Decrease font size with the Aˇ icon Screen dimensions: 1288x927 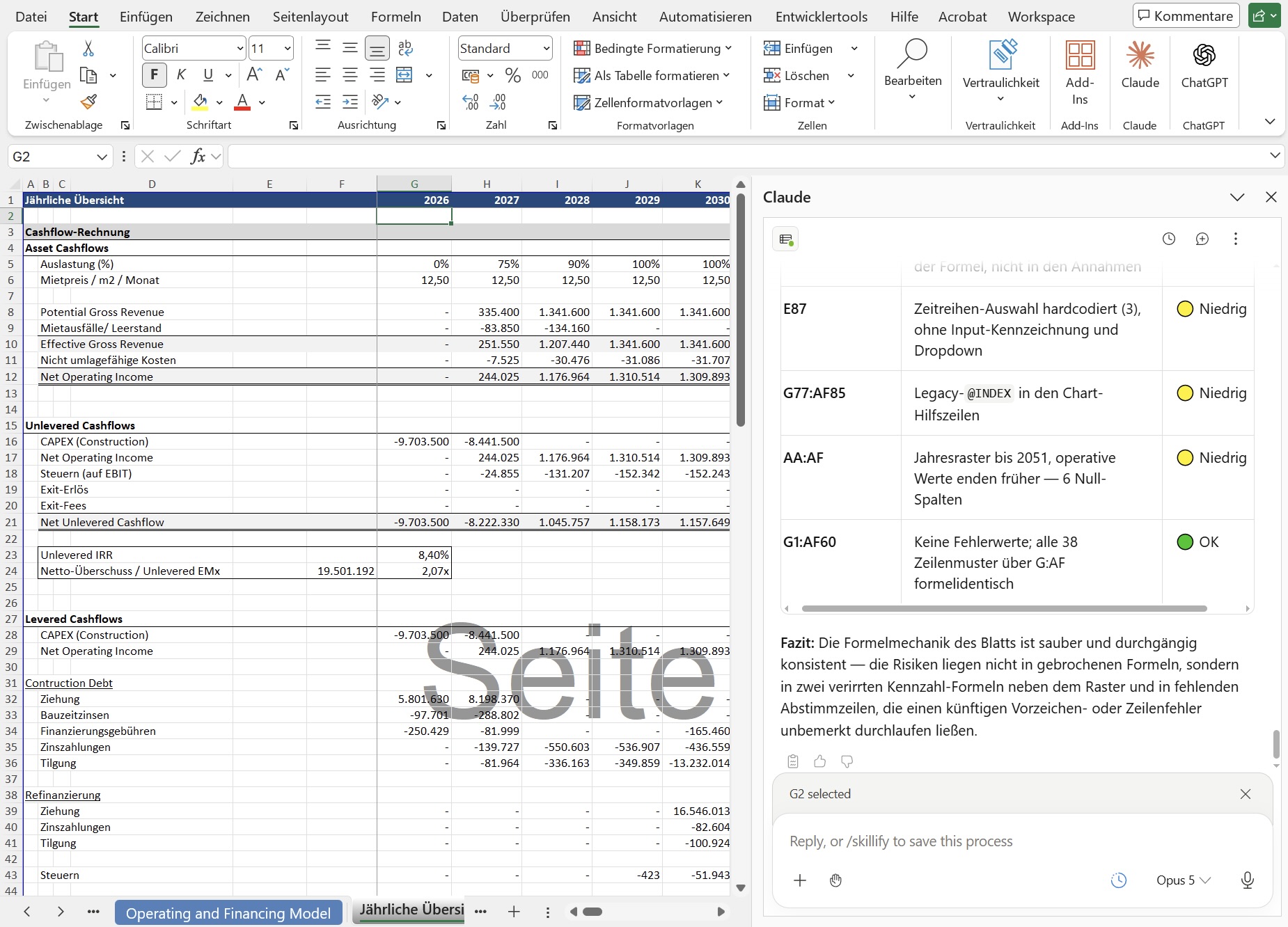(282, 75)
